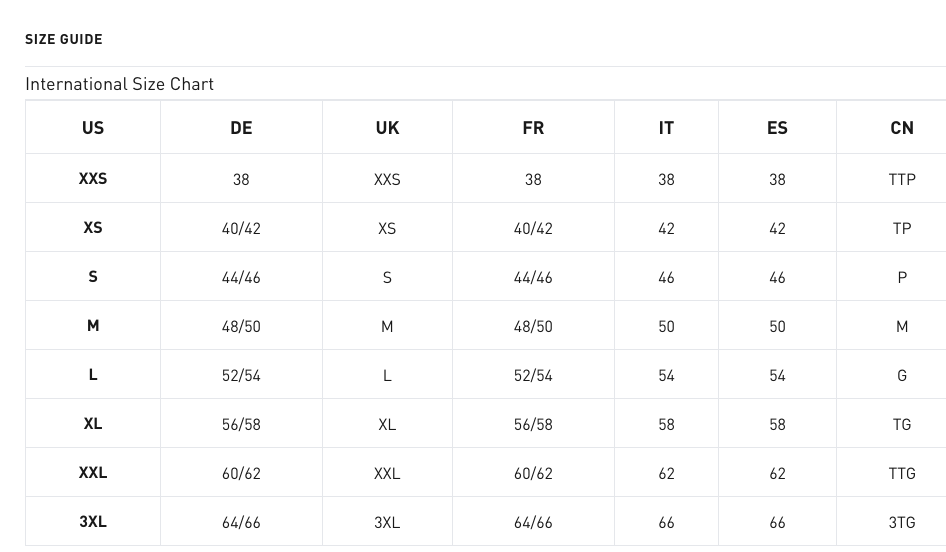Click the 3TG cell in CN column
The image size is (946, 552).
click(x=902, y=522)
